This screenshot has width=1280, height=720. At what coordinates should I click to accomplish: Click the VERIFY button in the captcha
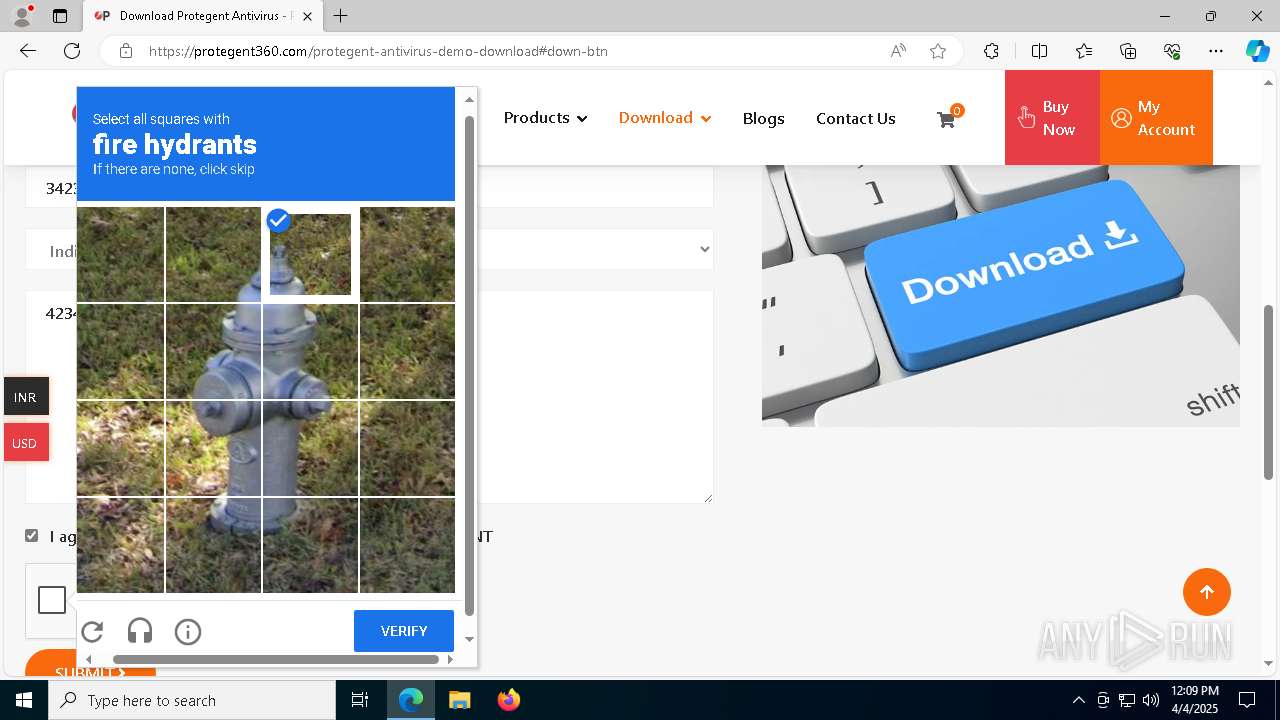pos(404,631)
